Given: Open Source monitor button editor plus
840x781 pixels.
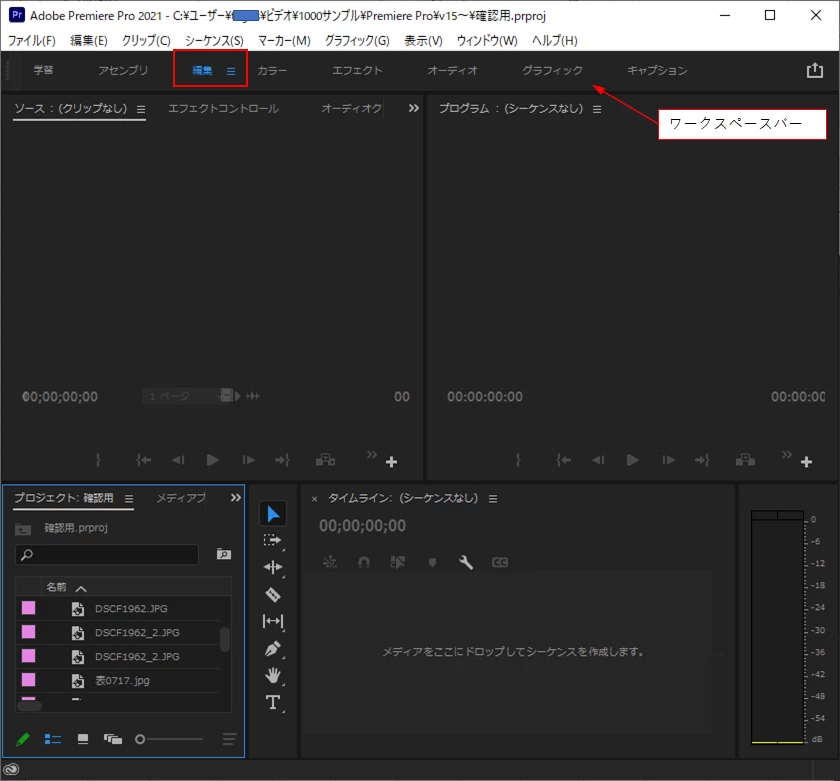Looking at the screenshot, I should [x=392, y=462].
